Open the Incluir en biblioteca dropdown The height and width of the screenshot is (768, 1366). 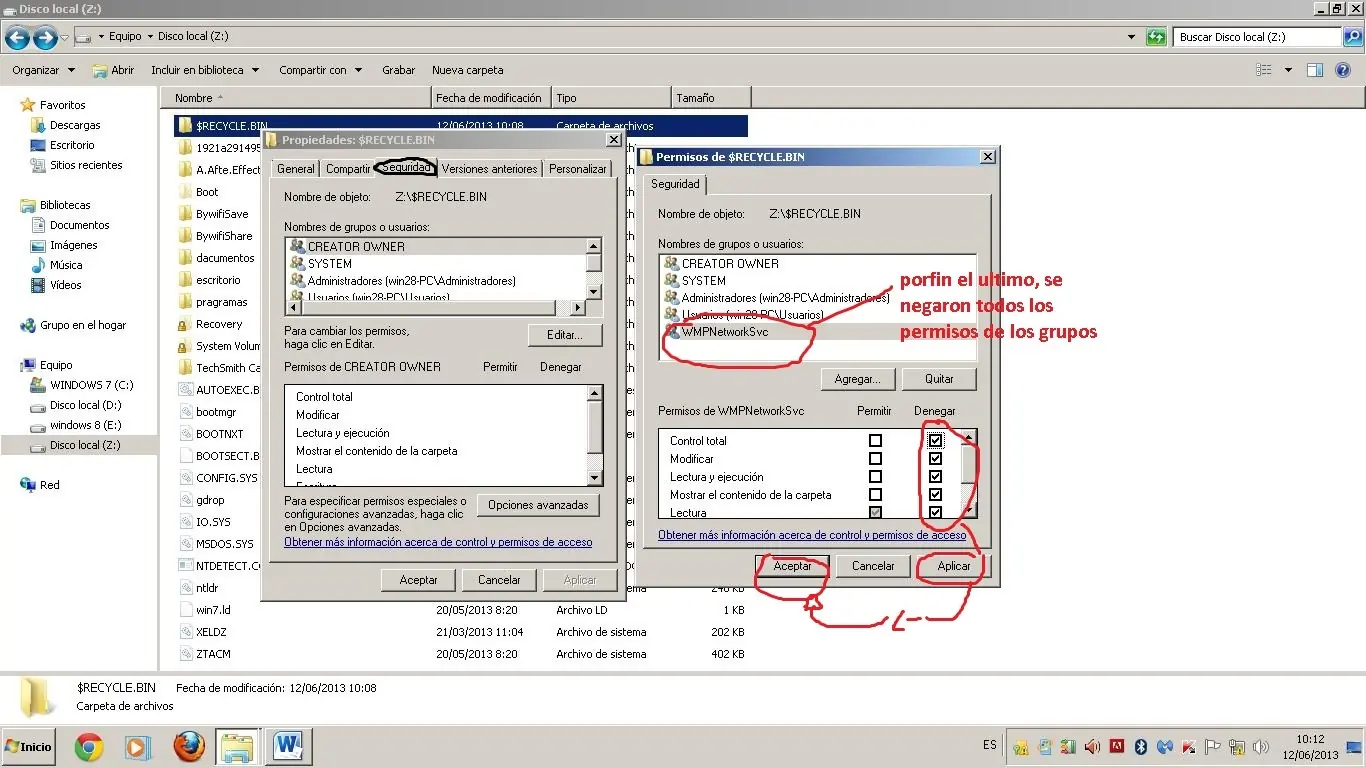205,70
